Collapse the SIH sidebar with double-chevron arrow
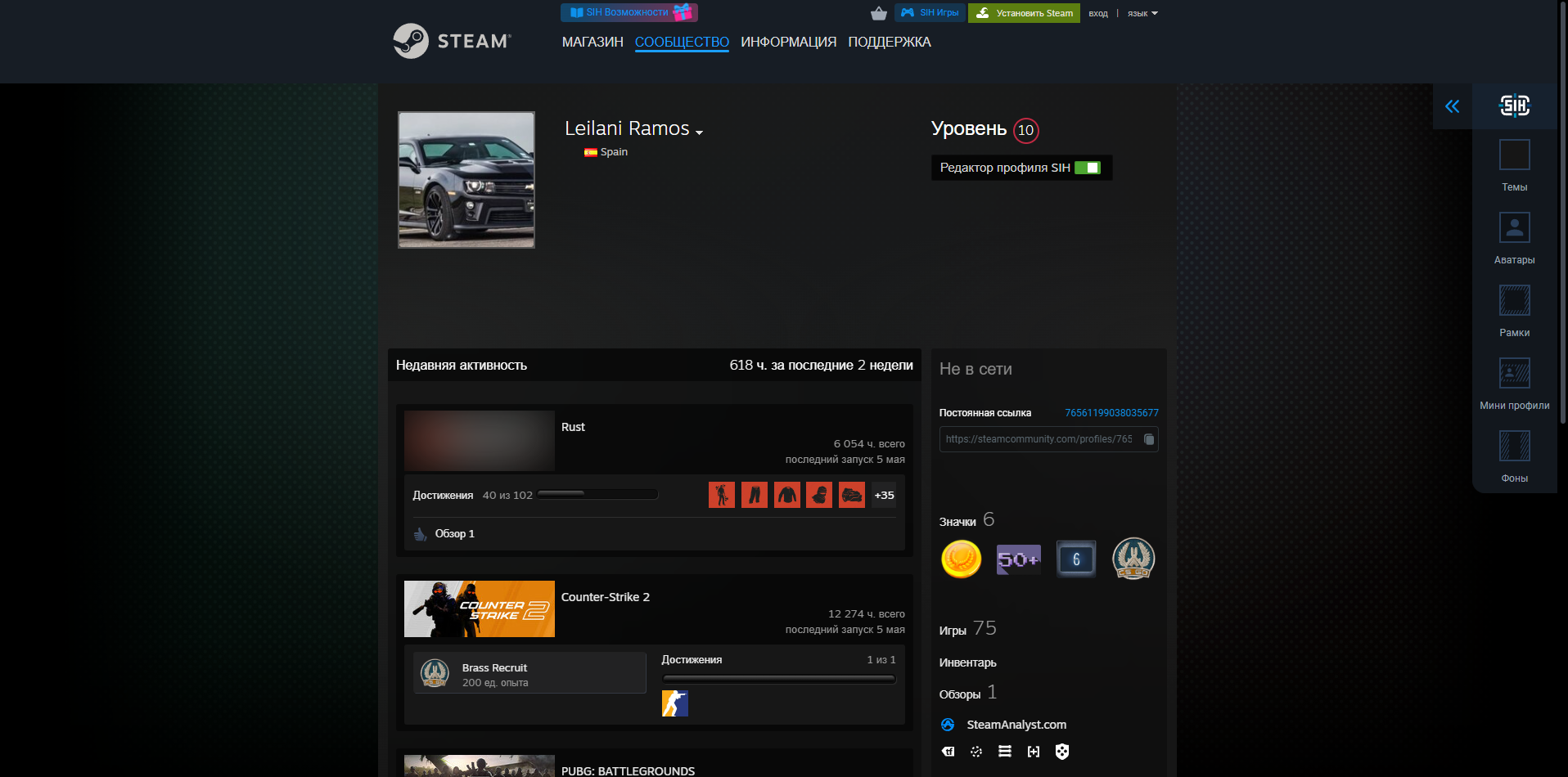Viewport: 1568px width, 777px height. (x=1452, y=106)
